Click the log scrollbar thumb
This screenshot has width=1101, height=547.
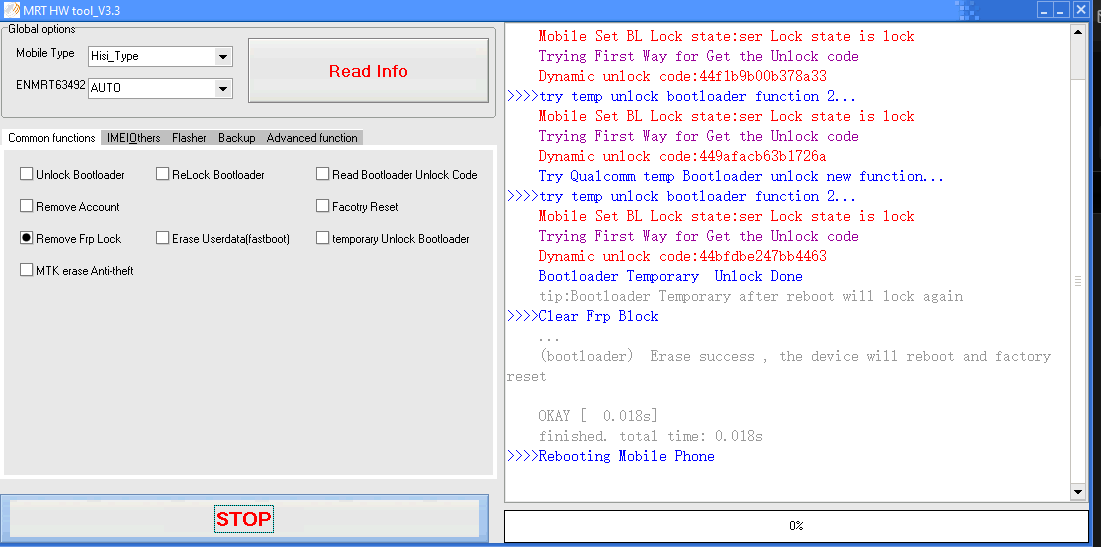[1078, 281]
